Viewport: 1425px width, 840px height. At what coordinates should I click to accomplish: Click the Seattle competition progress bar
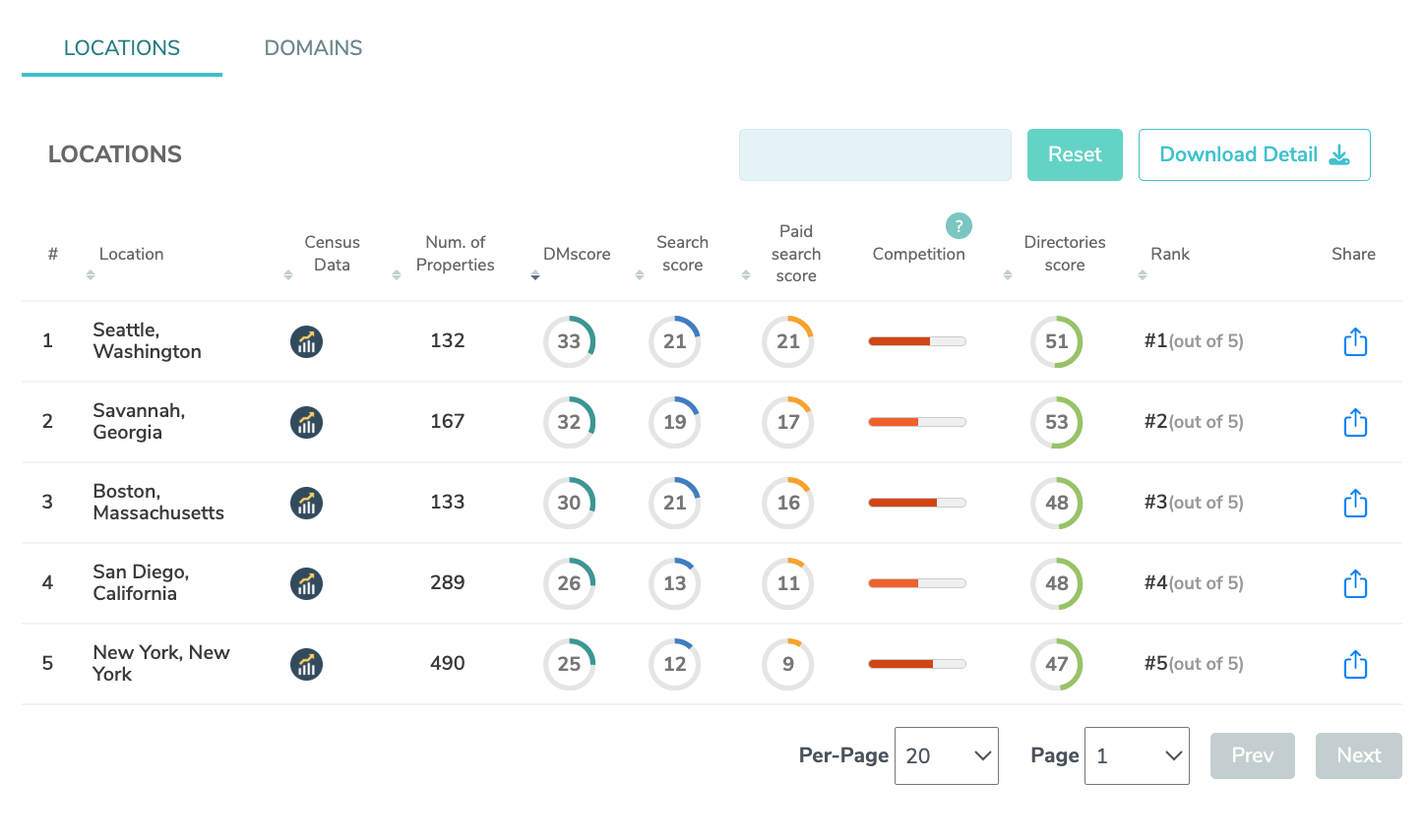point(916,341)
